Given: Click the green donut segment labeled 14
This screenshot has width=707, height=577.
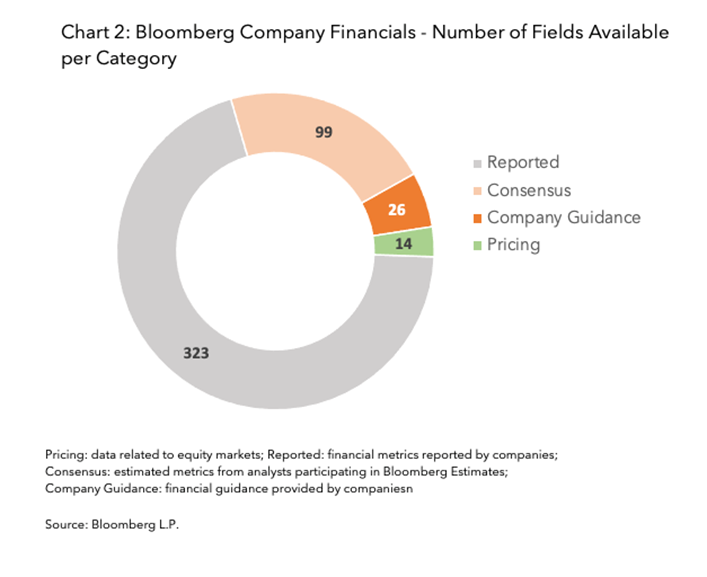Looking at the screenshot, I should [x=404, y=243].
